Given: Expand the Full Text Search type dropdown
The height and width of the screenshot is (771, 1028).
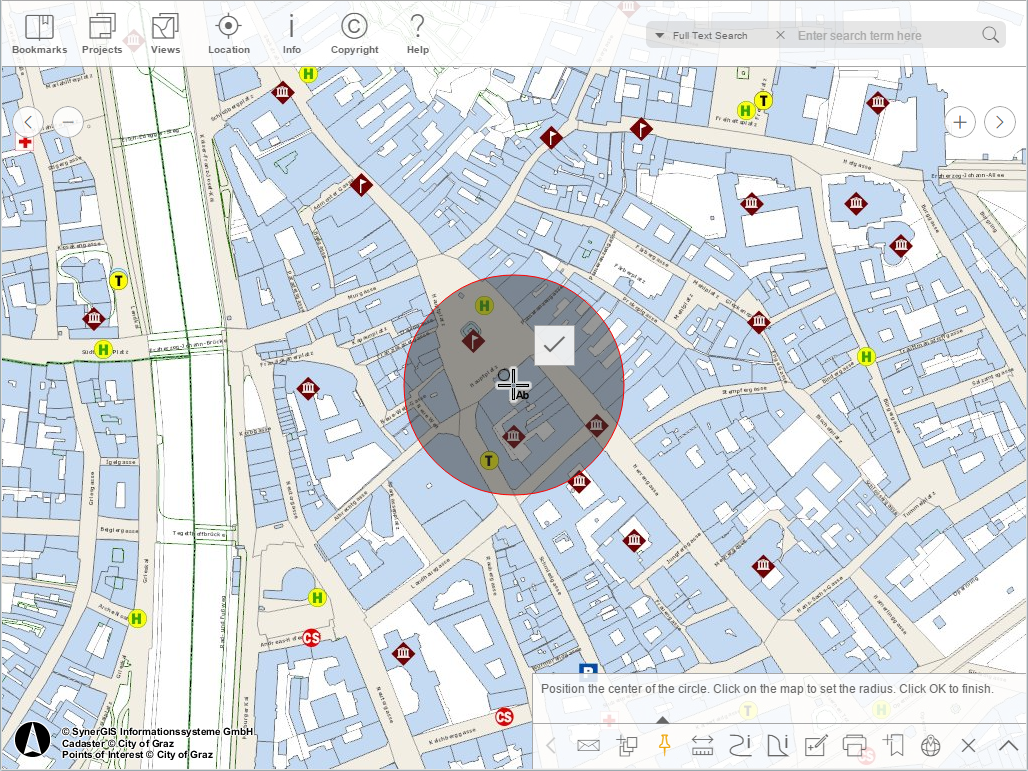Looking at the screenshot, I should tap(660, 35).
